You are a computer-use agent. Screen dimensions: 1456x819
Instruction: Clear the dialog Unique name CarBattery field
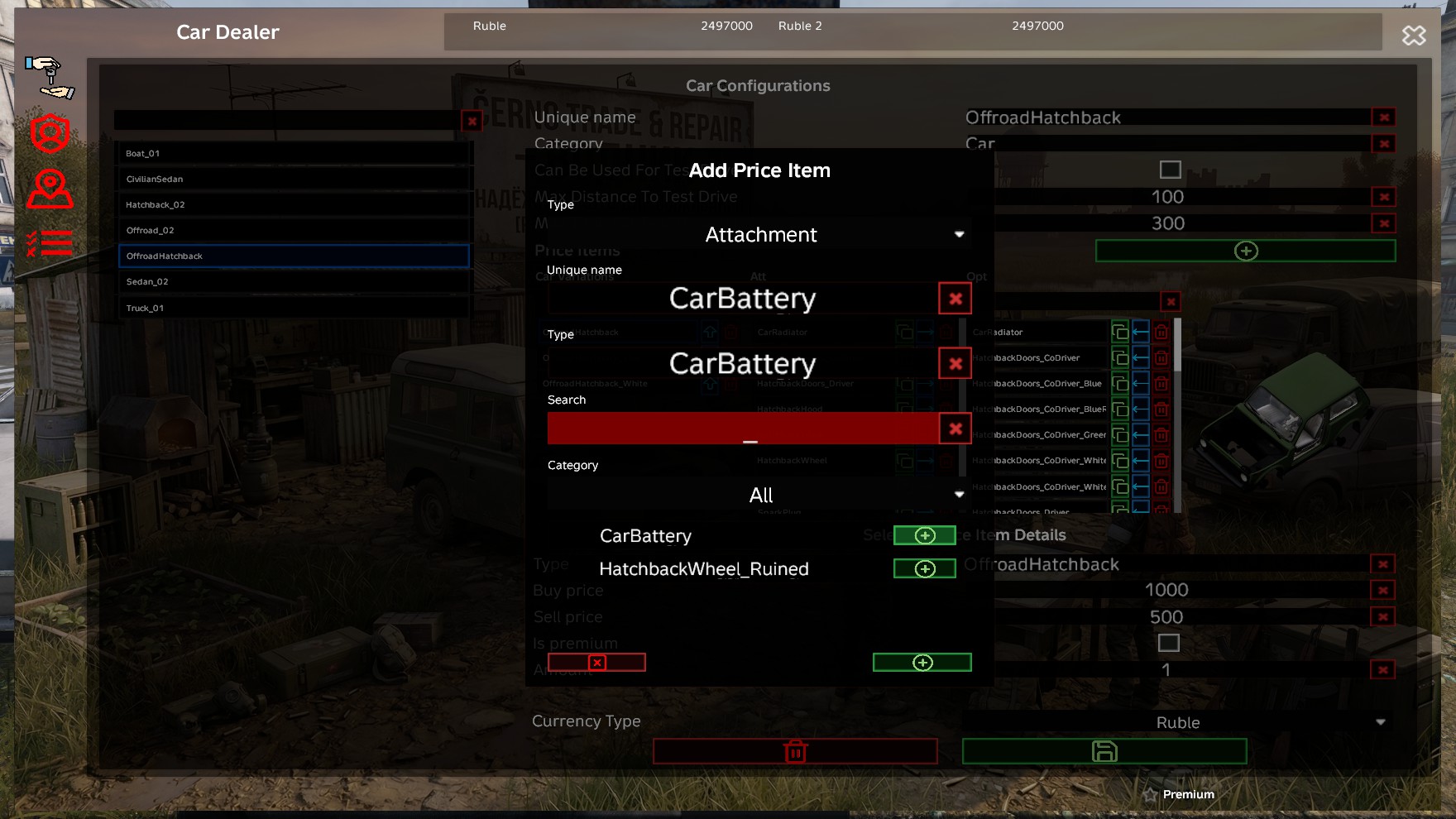pos(955,299)
